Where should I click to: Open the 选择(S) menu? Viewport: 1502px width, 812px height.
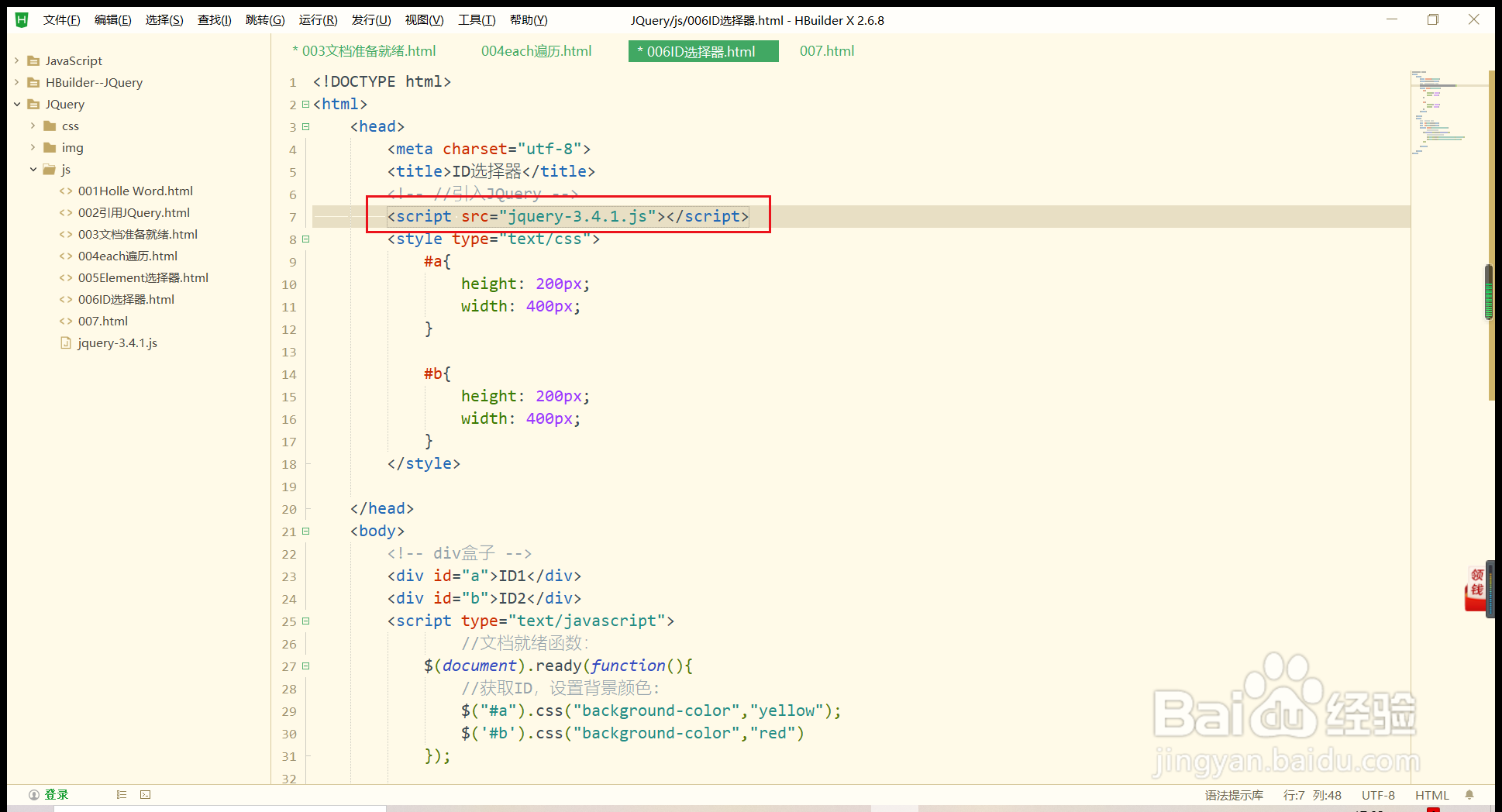164,20
